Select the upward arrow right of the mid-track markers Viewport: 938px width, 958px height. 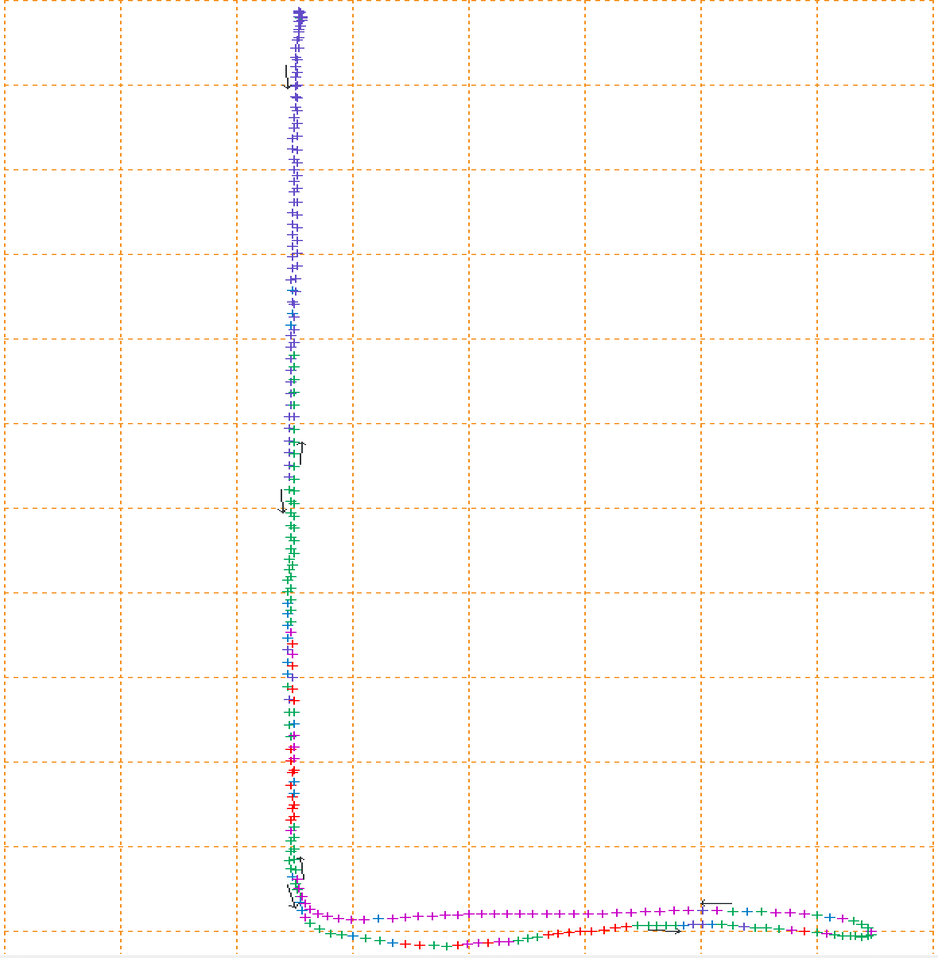[301, 453]
